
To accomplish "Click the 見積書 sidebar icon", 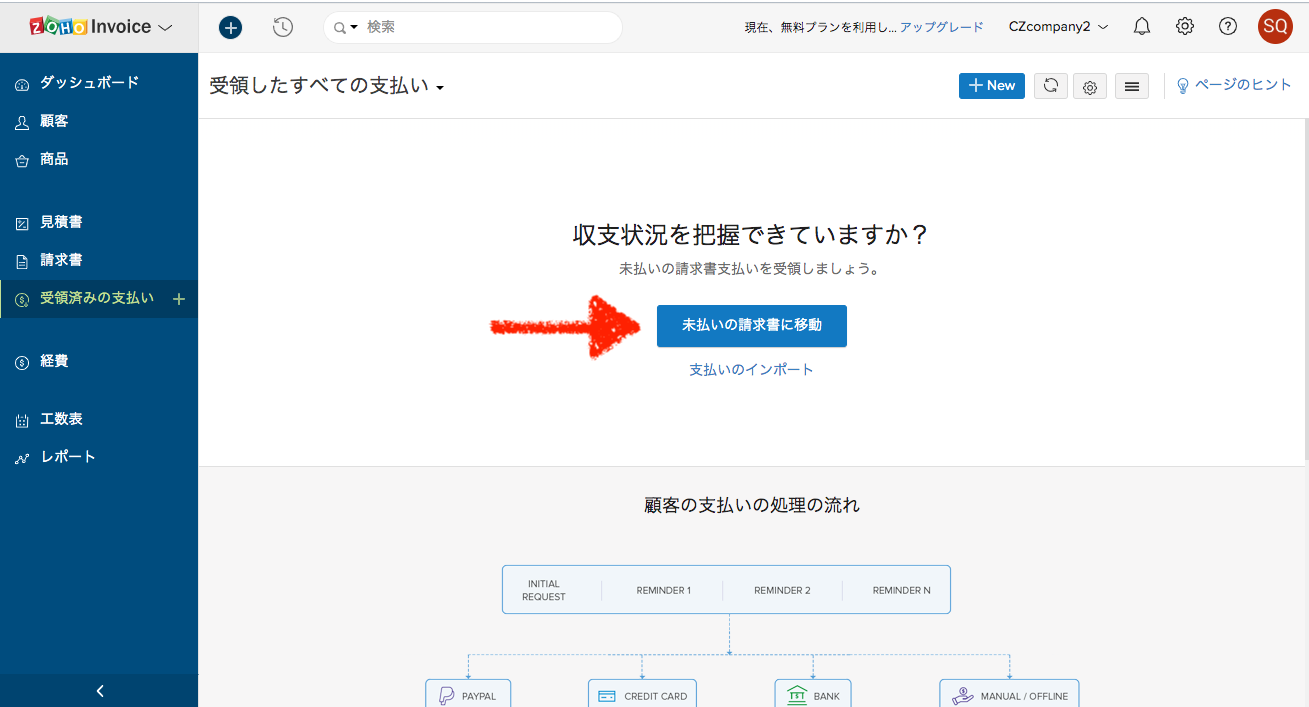I will coord(22,223).
